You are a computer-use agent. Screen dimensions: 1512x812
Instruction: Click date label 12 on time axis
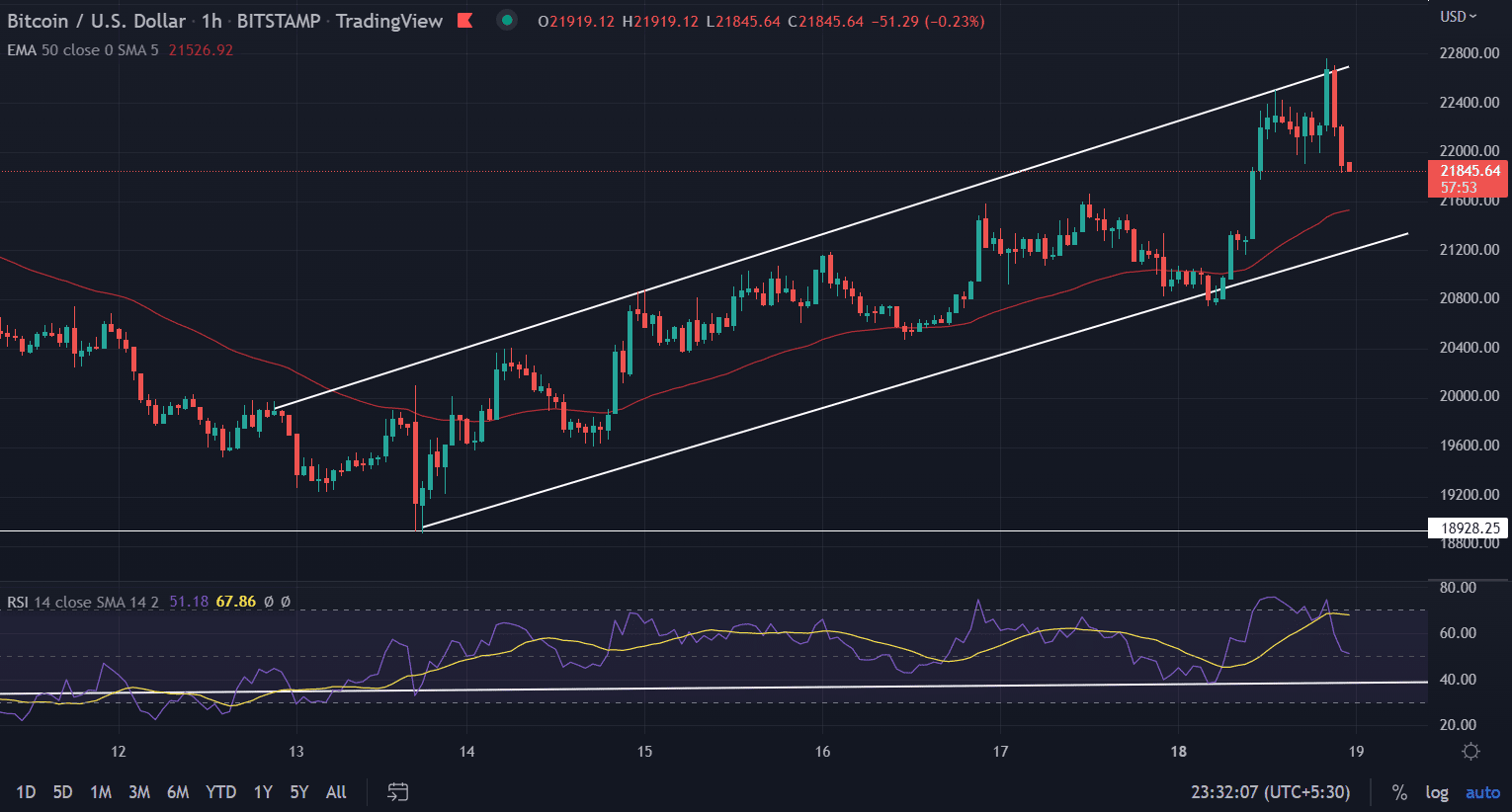(x=119, y=752)
